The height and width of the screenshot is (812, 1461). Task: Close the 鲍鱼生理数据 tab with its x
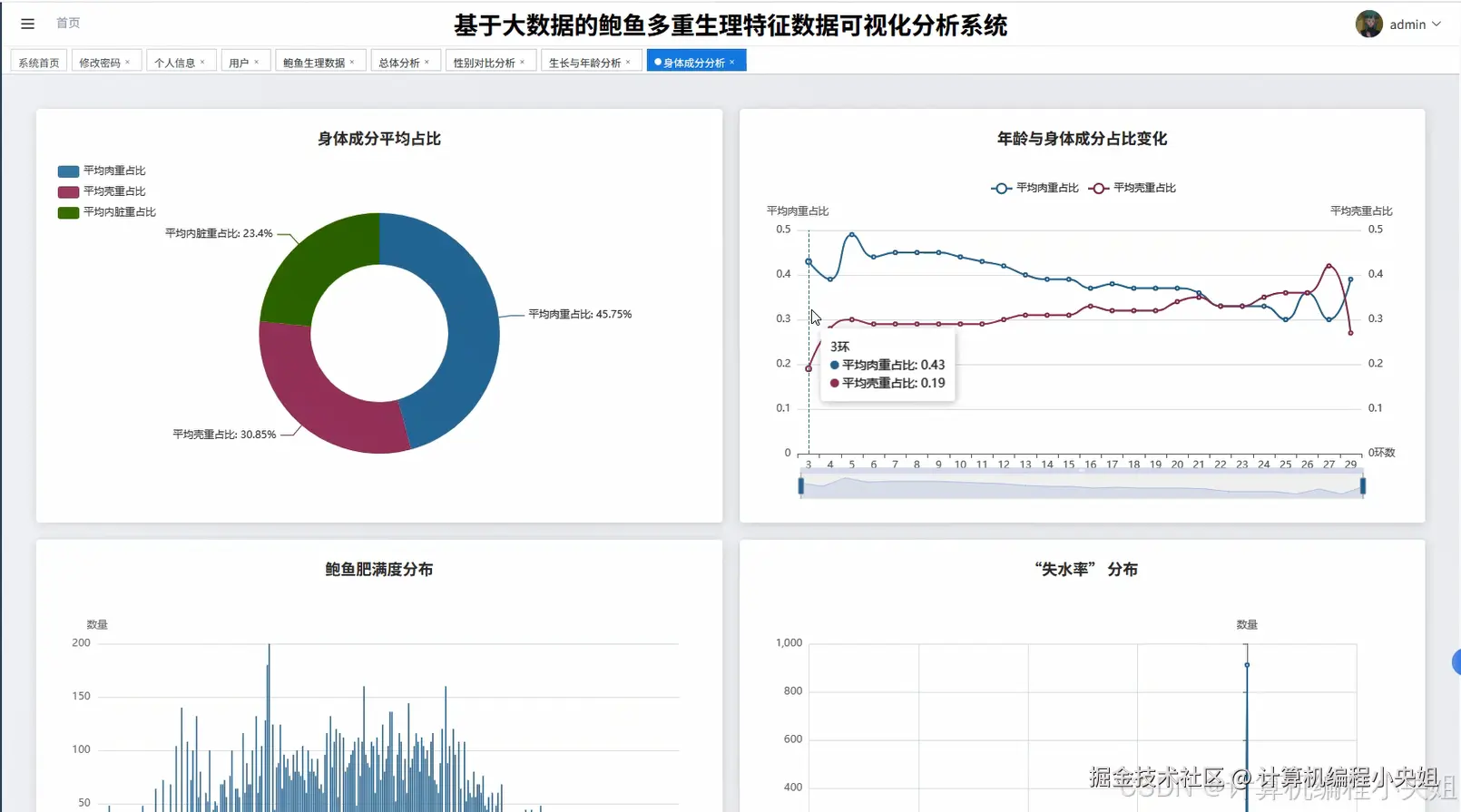[352, 62]
